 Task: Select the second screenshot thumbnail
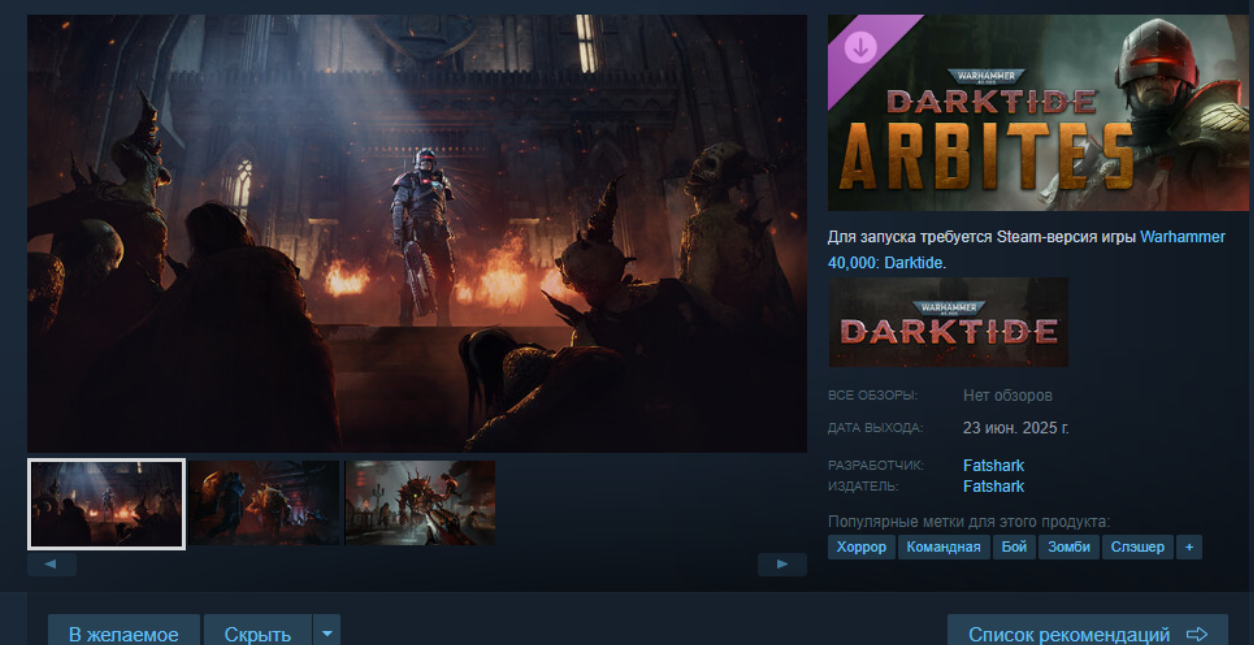(x=265, y=503)
